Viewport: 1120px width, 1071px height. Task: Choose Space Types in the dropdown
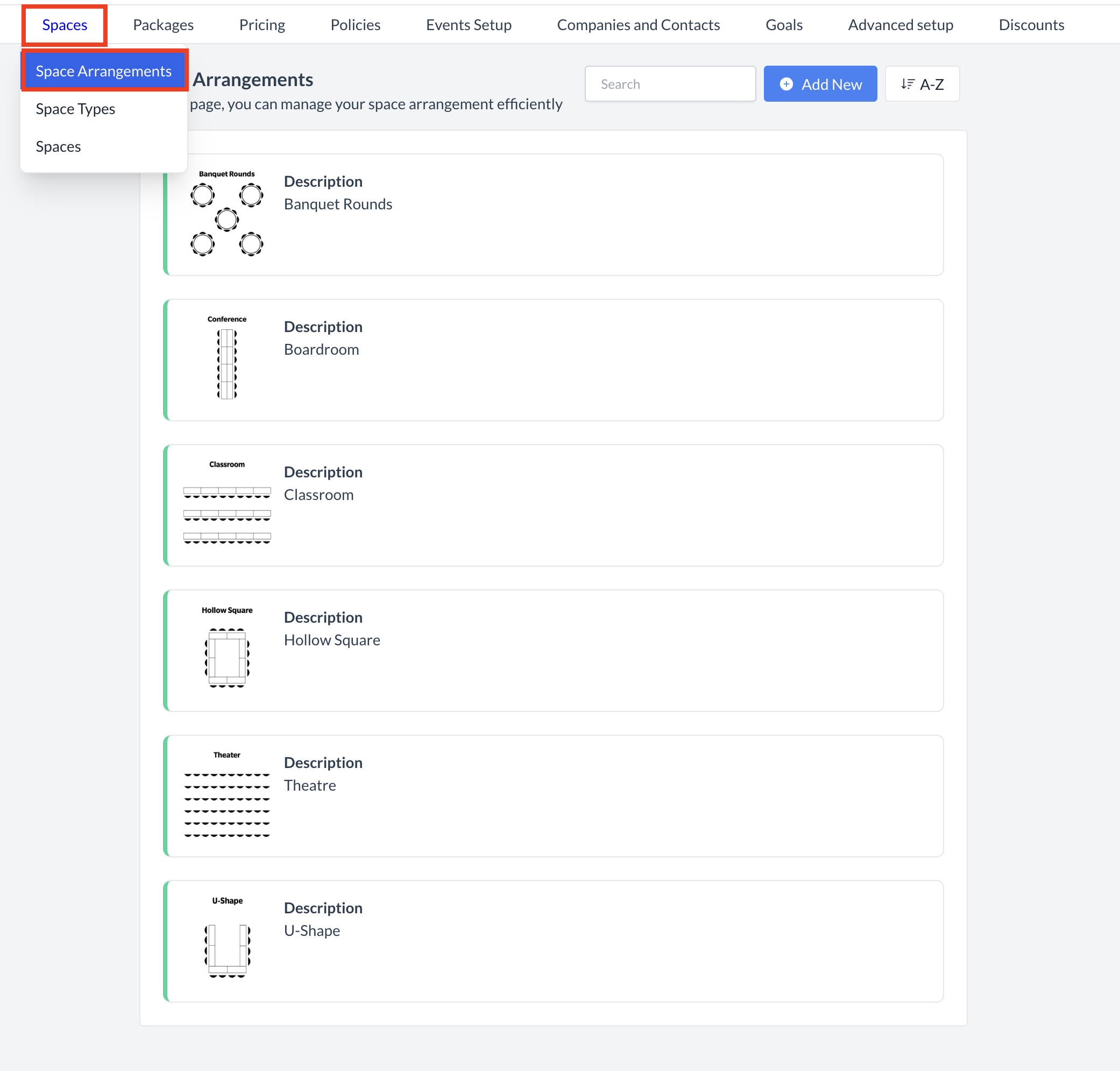coord(75,109)
